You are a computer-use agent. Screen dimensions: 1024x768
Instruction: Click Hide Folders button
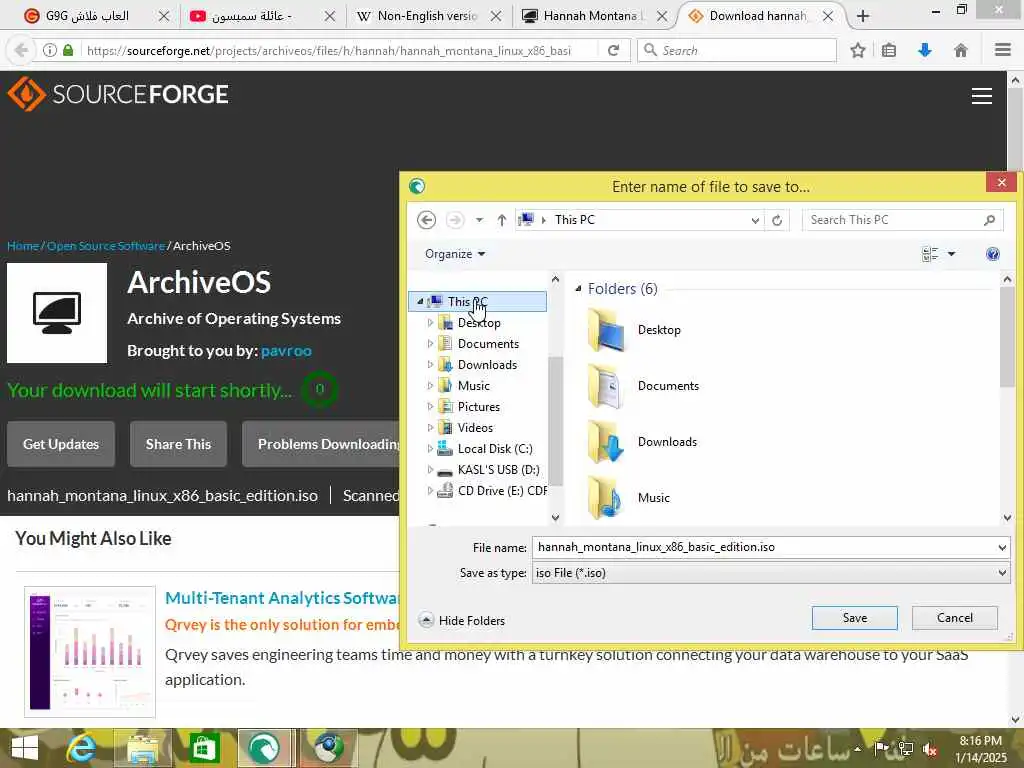(462, 620)
